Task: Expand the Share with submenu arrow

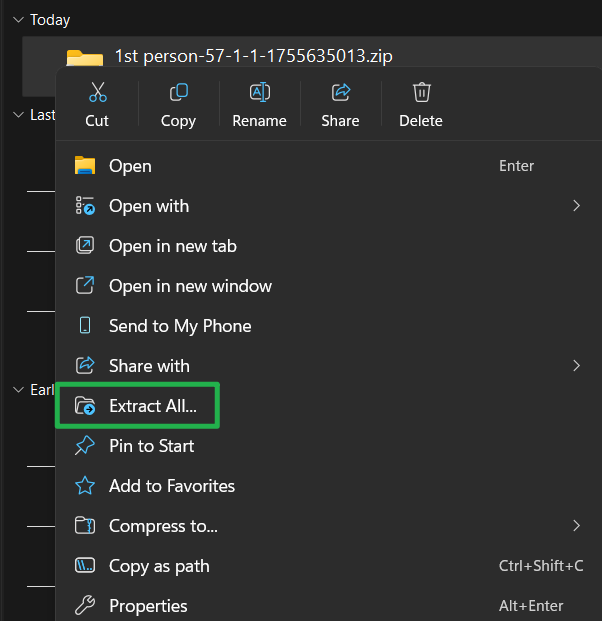Action: tap(576, 366)
